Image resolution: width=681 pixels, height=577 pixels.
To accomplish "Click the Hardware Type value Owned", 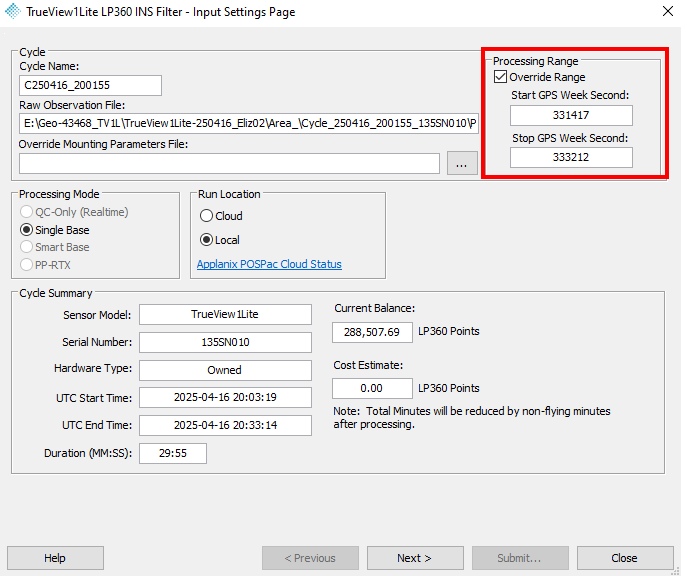I will (x=225, y=370).
